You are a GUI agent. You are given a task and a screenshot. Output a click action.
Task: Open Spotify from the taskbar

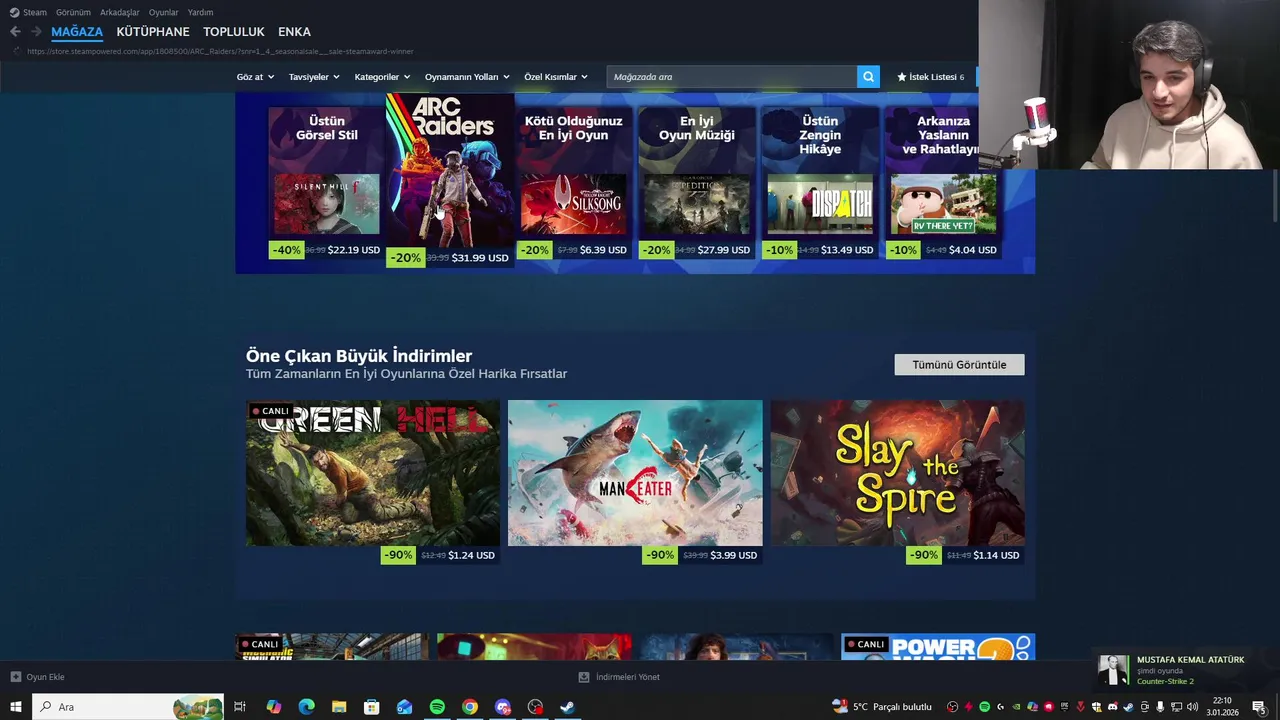[437, 707]
